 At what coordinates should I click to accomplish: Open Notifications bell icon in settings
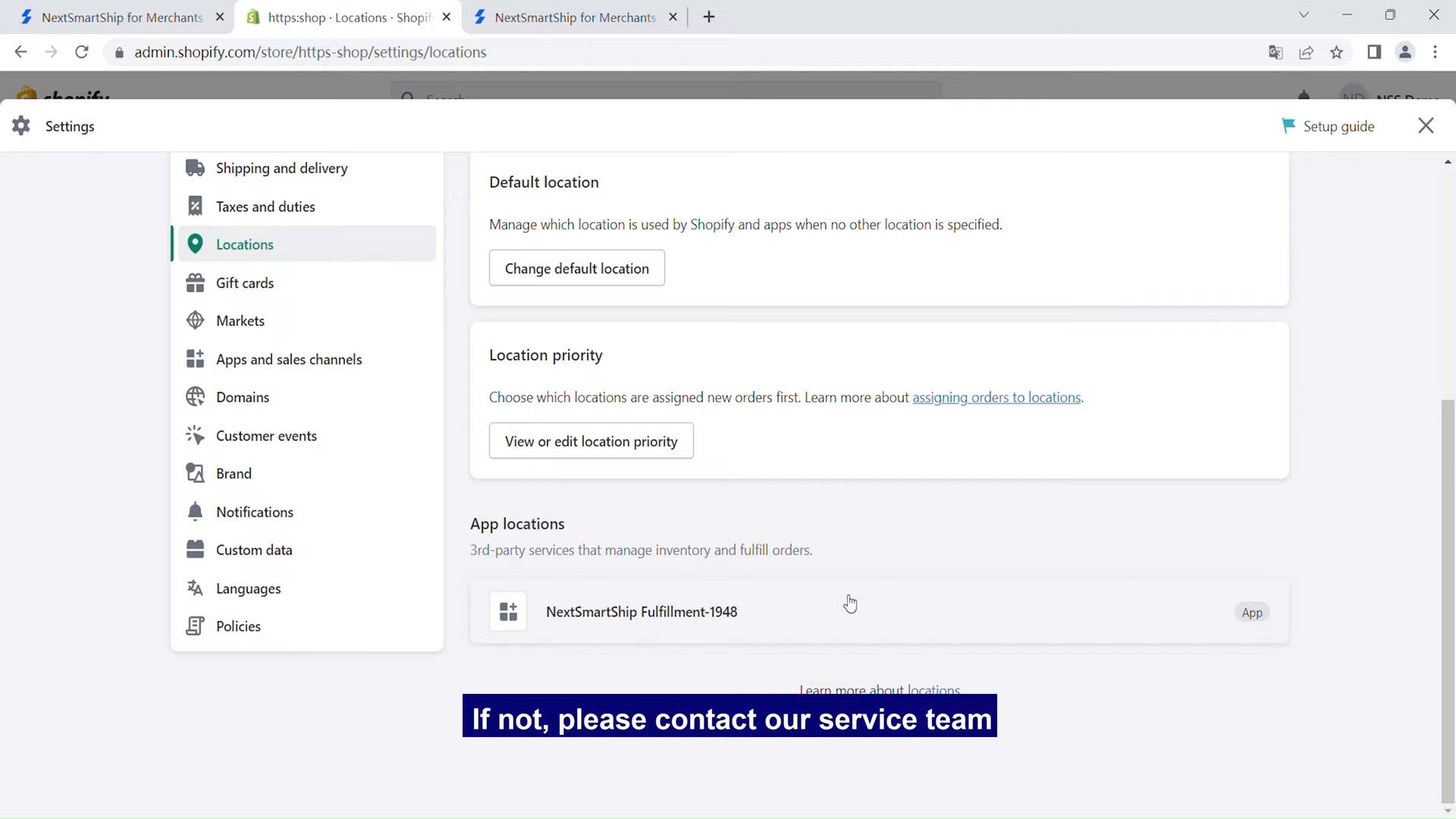pos(195,512)
